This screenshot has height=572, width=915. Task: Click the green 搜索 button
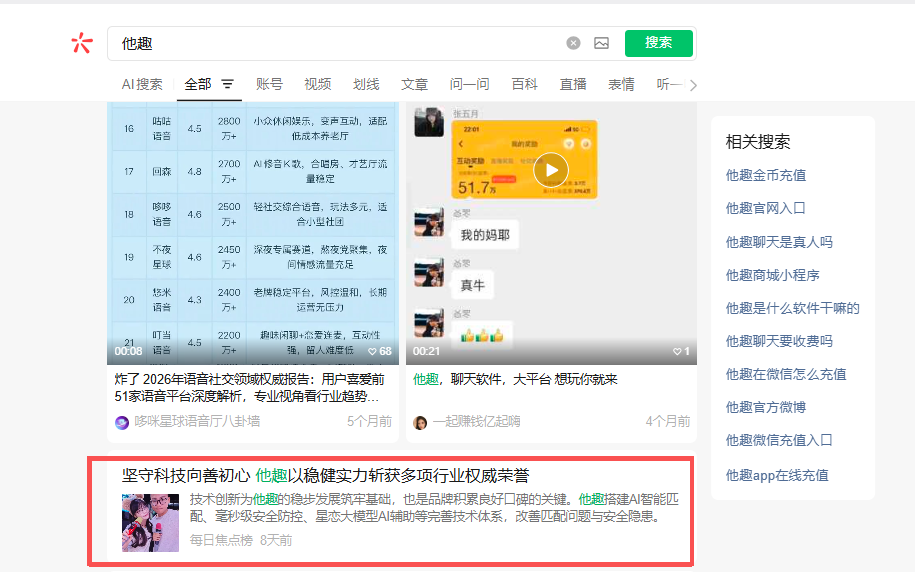point(658,43)
